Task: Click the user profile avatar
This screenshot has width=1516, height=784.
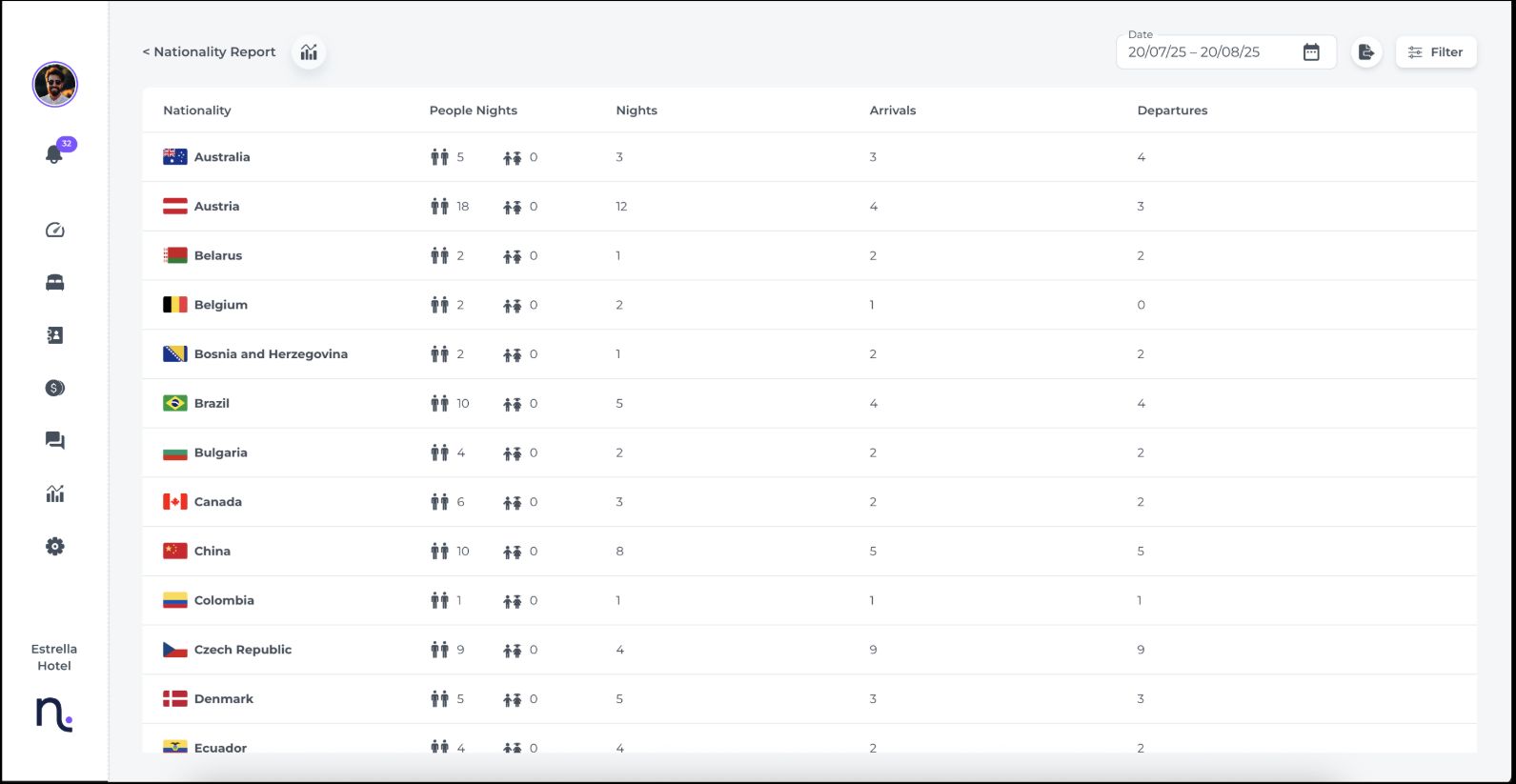Action: pyautogui.click(x=55, y=85)
